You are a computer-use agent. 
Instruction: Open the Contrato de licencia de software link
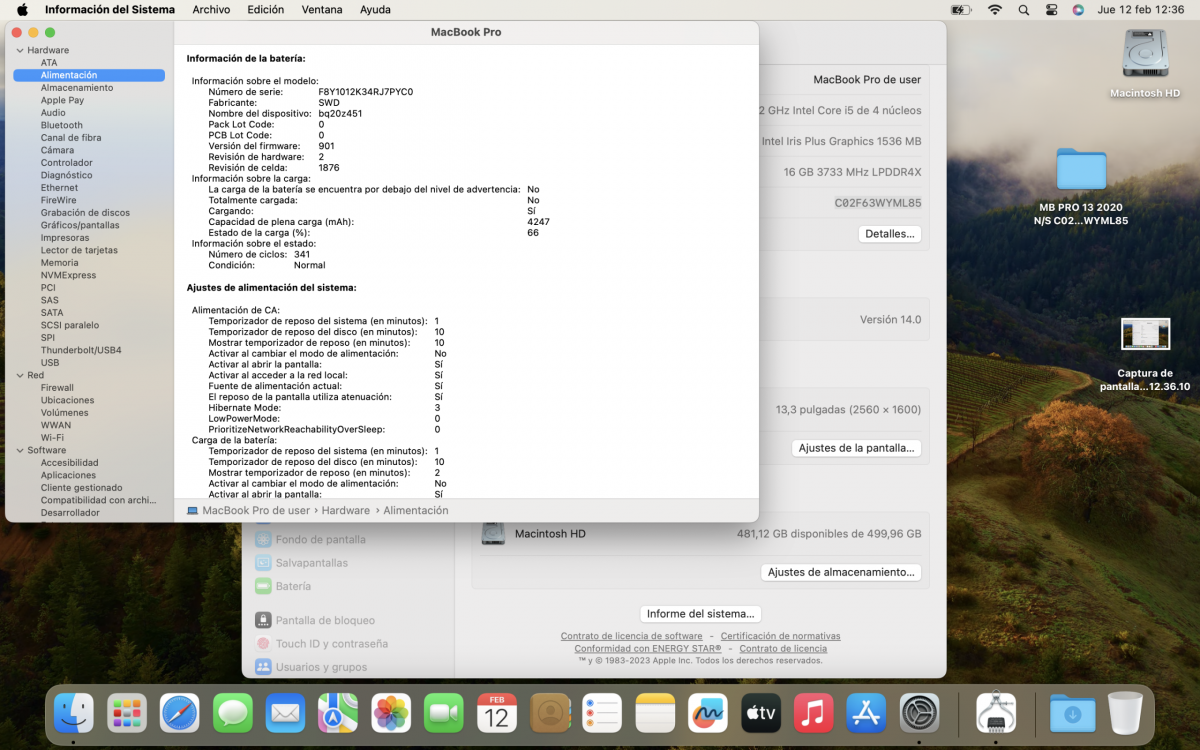[x=631, y=635]
